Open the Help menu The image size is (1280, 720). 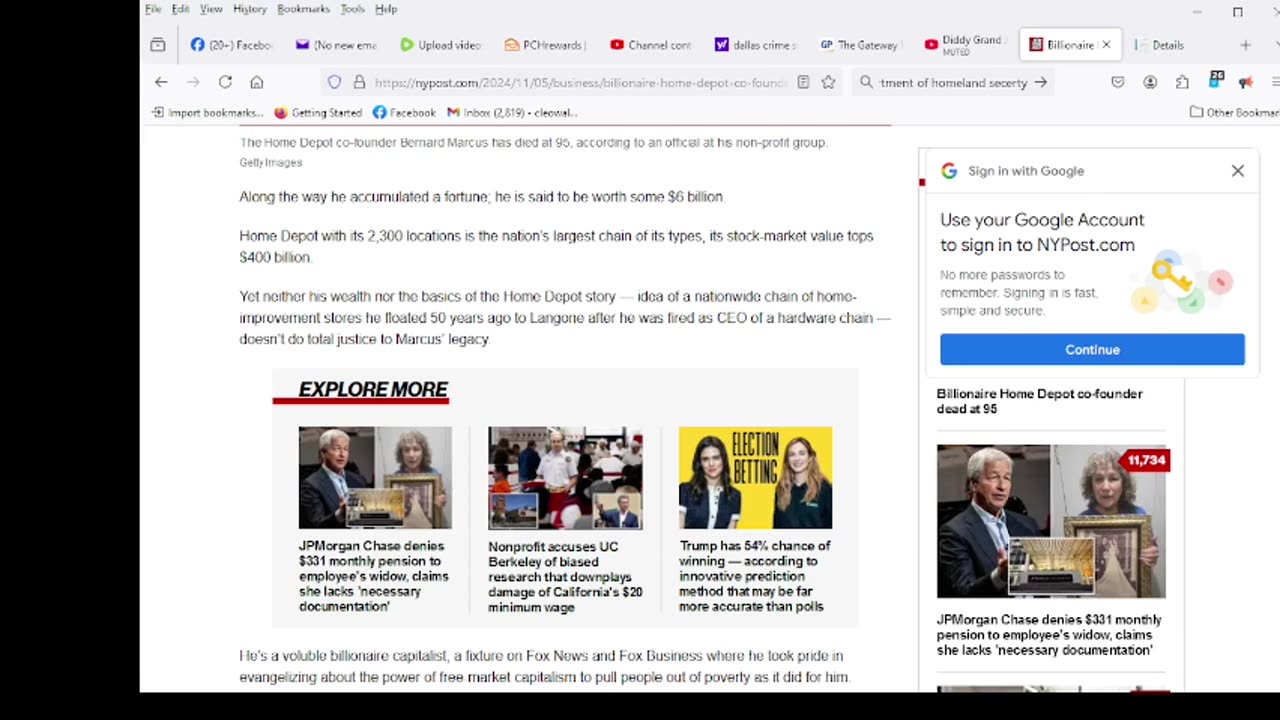(x=386, y=9)
